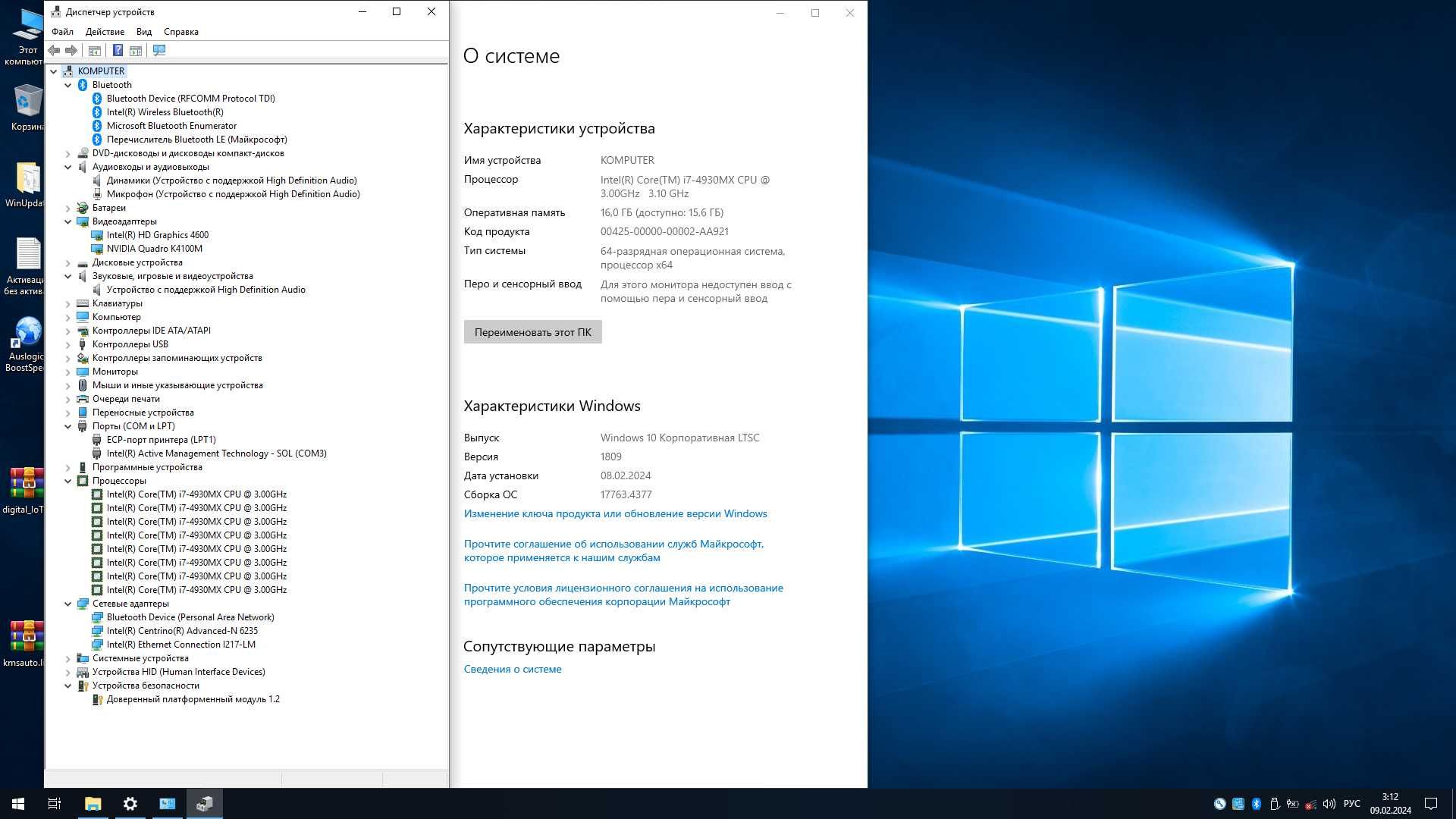Click the scan for hardware changes monitor icon
Image resolution: width=1456 pixels, height=819 pixels.
(x=159, y=50)
